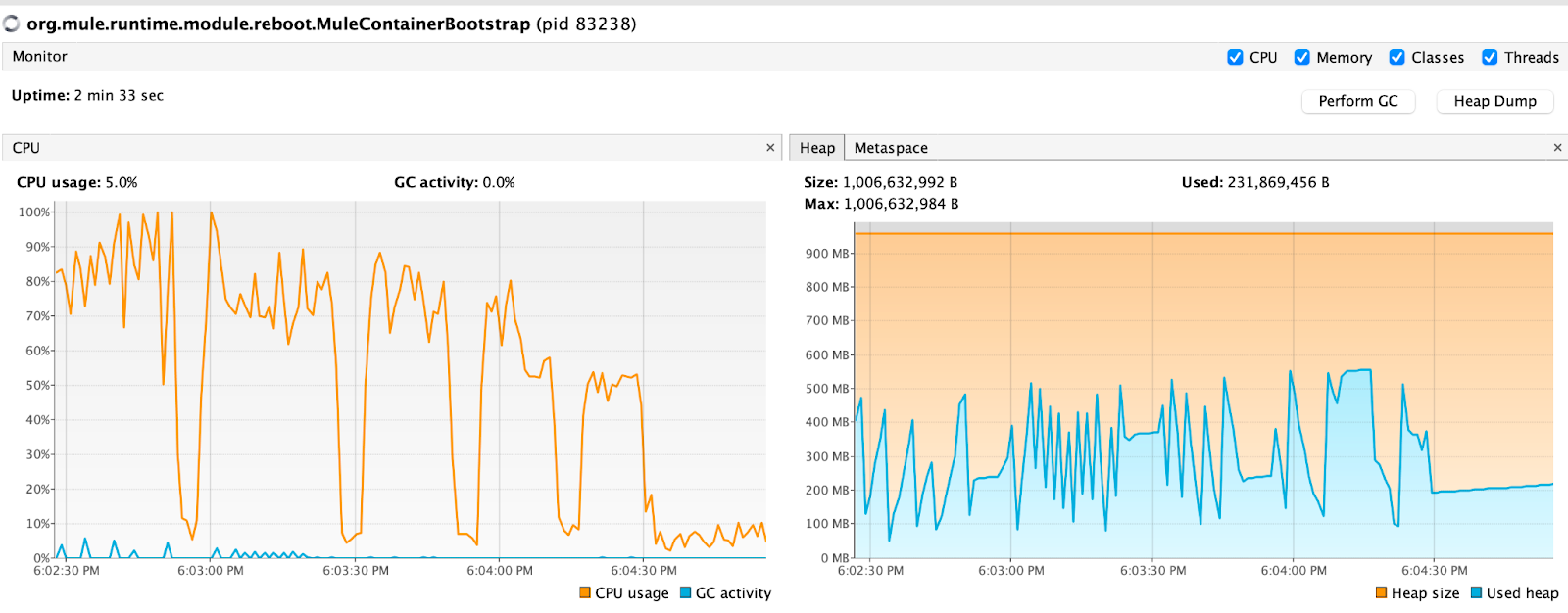Viewport: 1568px width, 613px height.
Task: Click the blue GC activity legend swatch
Action: point(686,592)
